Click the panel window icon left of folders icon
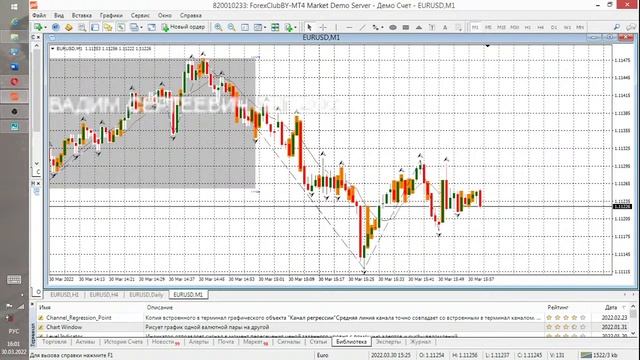Image resolution: width=640 pixels, height=360 pixels. [95, 27]
